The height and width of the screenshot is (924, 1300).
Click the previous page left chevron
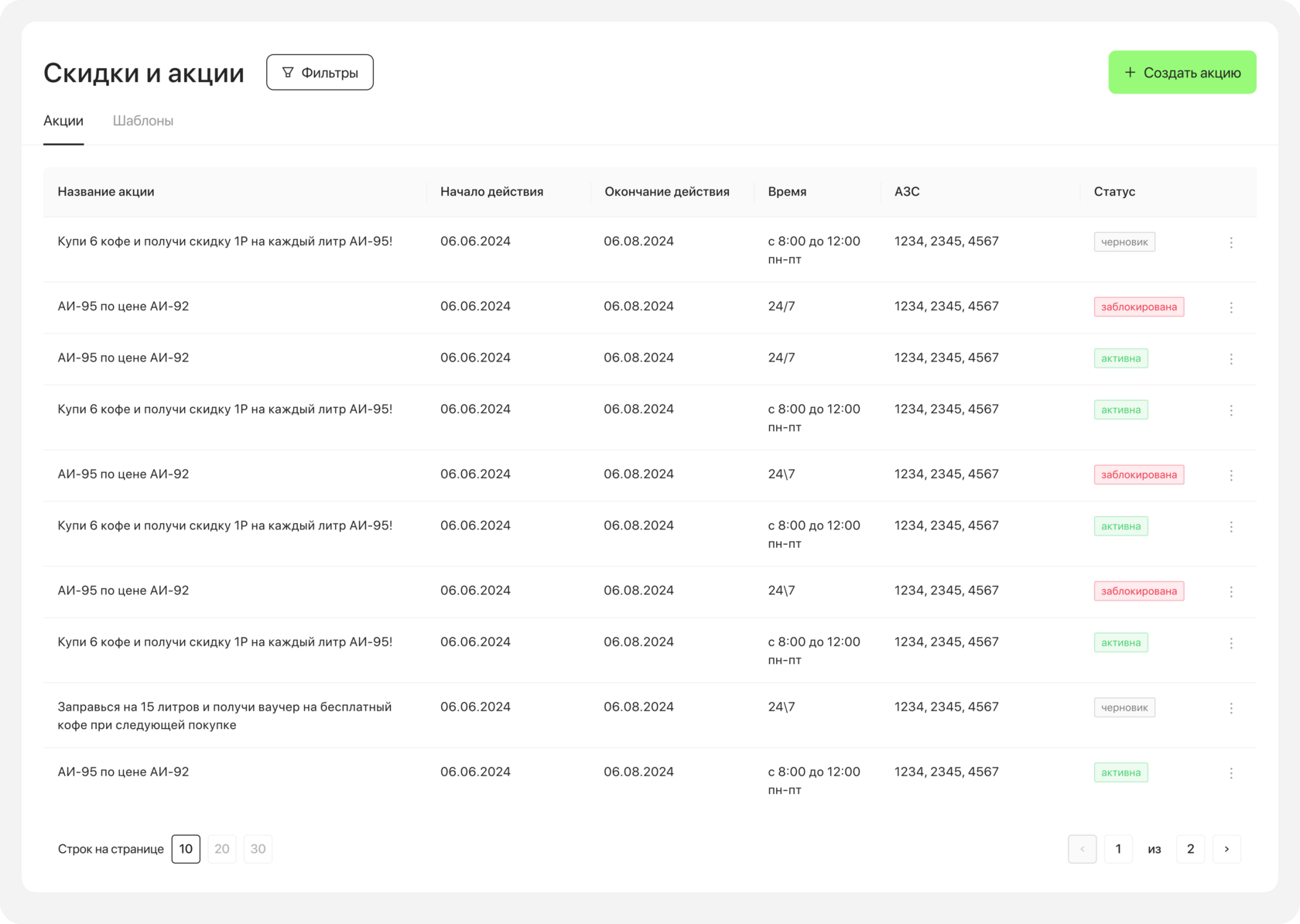[x=1082, y=849]
